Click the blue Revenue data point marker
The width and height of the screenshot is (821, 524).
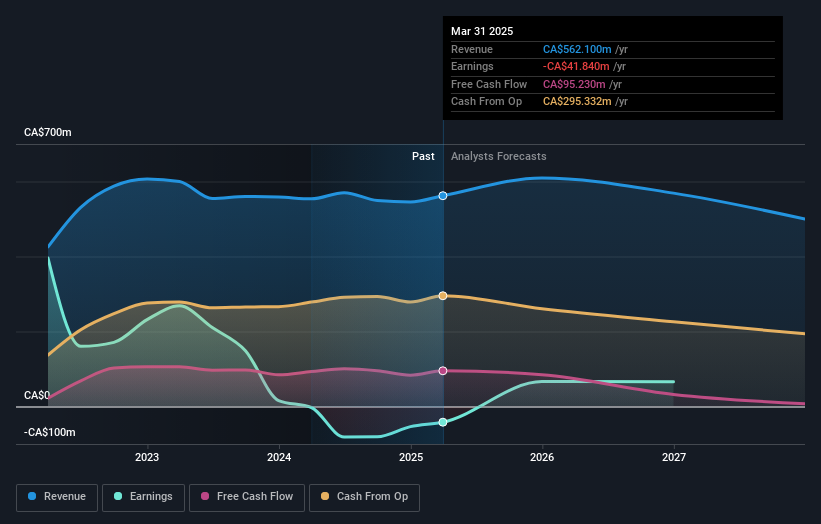click(443, 196)
